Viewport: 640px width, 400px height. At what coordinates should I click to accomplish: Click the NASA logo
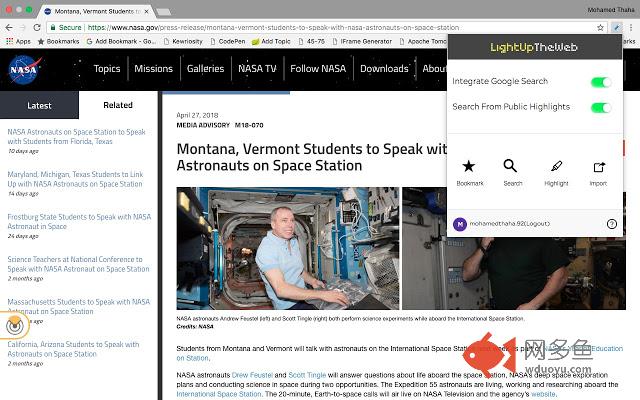[25, 69]
